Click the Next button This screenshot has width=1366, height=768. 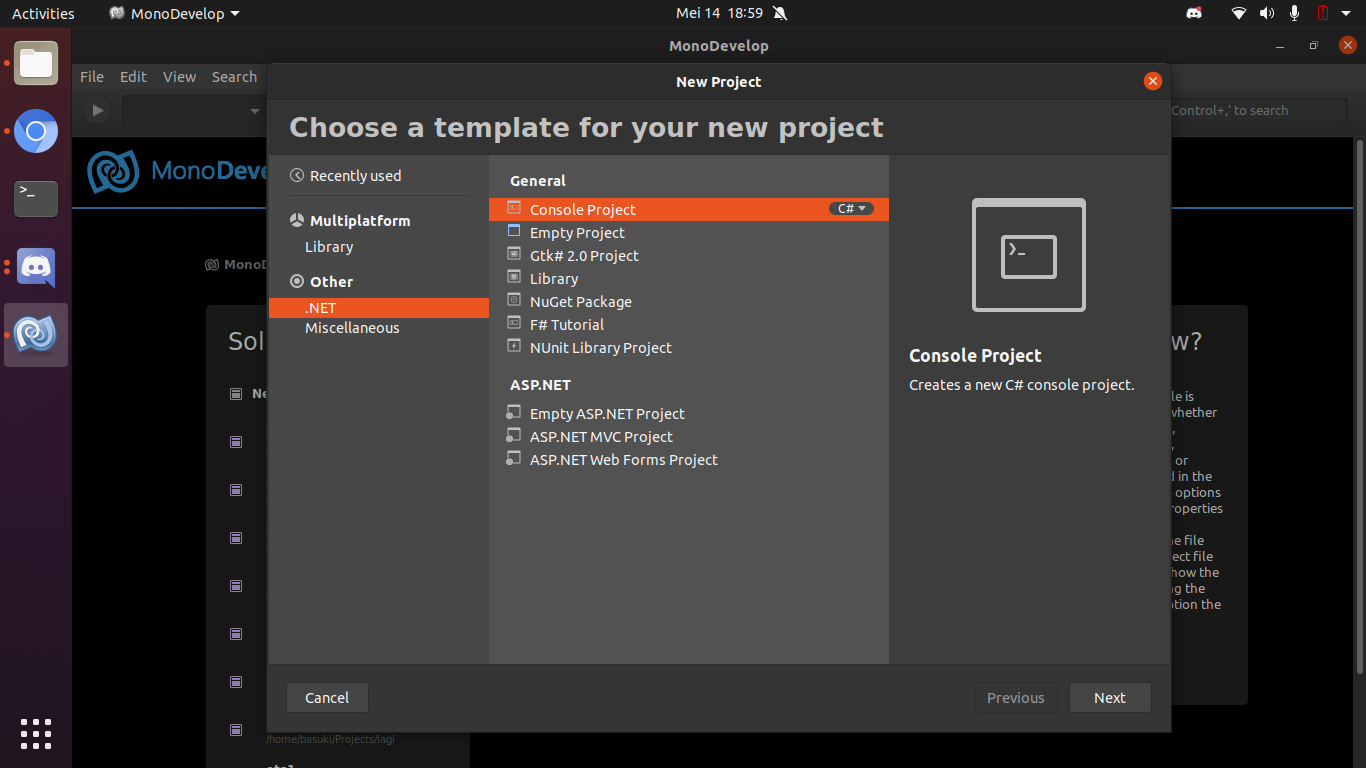tap(1110, 698)
